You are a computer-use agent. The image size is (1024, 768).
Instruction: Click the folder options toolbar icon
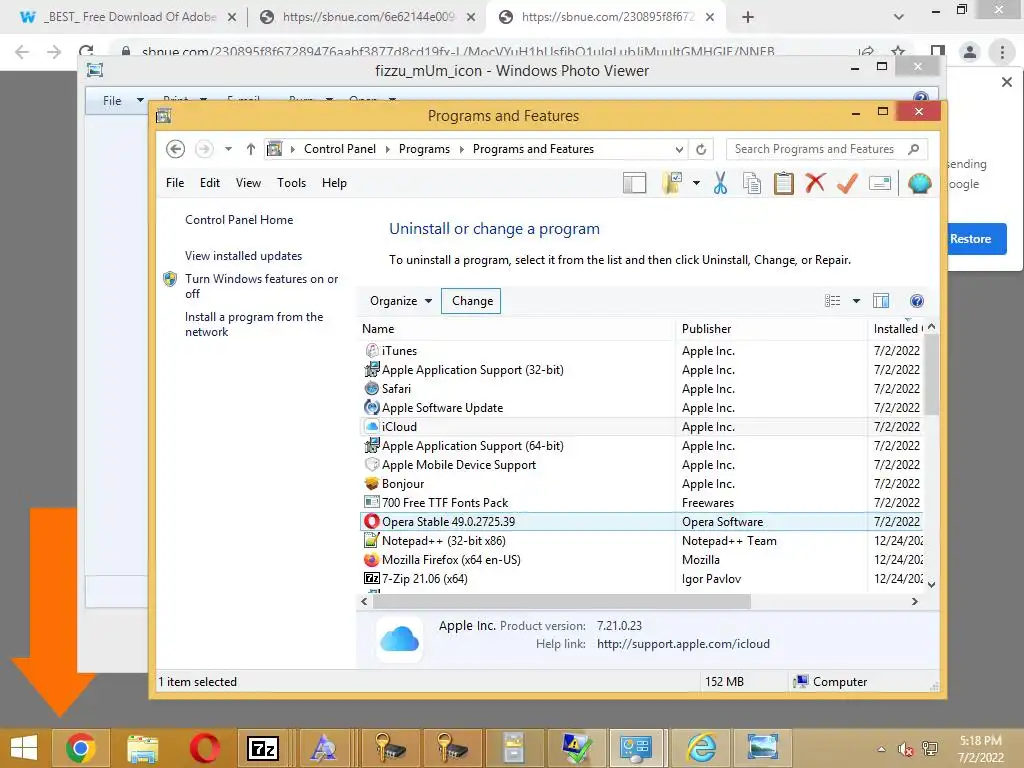point(672,184)
